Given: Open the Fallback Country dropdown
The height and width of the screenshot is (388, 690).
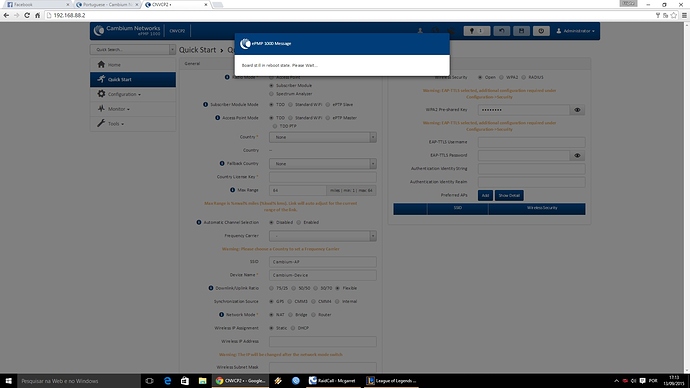Looking at the screenshot, I should (323, 164).
